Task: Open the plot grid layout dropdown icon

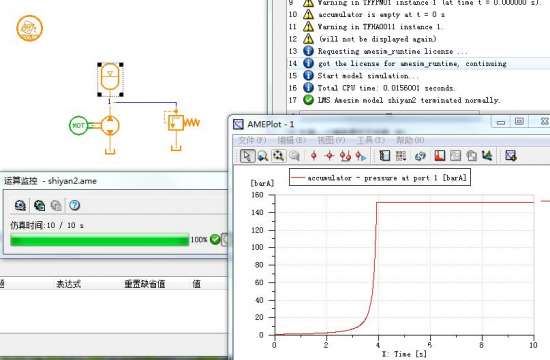Action: (x=401, y=156)
